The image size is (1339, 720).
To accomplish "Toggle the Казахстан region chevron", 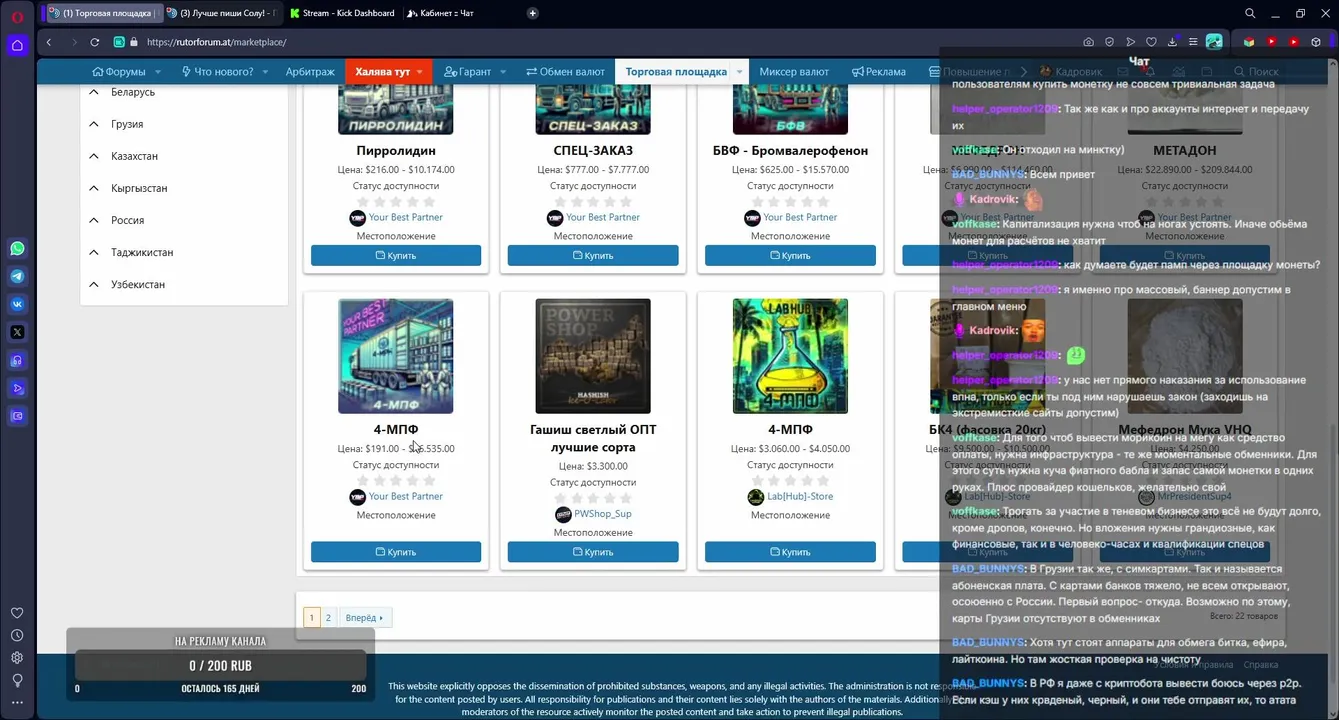I will tap(94, 156).
